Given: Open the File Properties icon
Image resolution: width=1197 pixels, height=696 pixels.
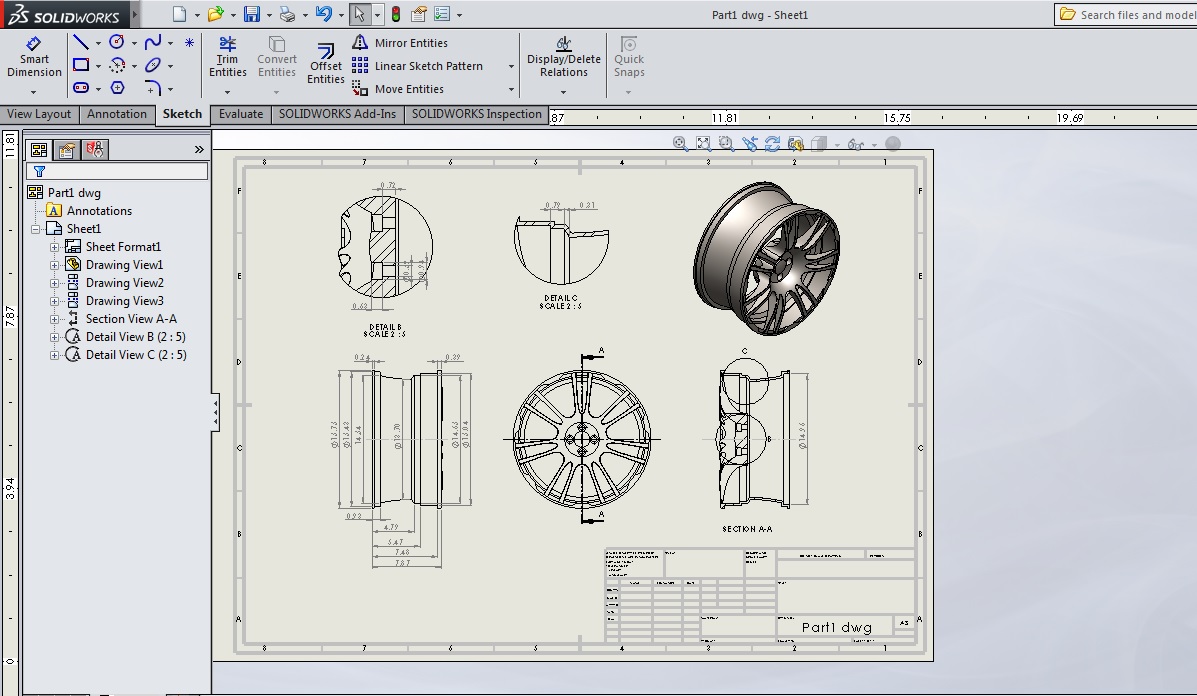Looking at the screenshot, I should click(418, 14).
